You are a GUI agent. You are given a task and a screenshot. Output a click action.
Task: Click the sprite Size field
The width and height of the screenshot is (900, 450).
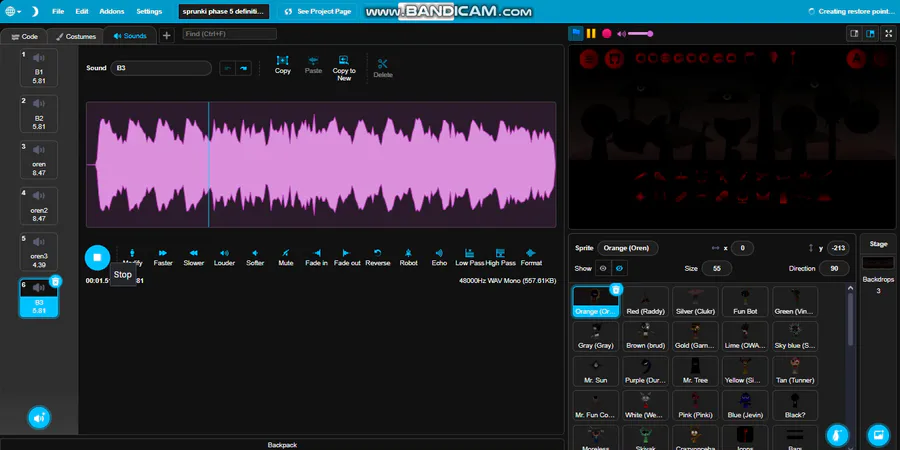click(716, 268)
